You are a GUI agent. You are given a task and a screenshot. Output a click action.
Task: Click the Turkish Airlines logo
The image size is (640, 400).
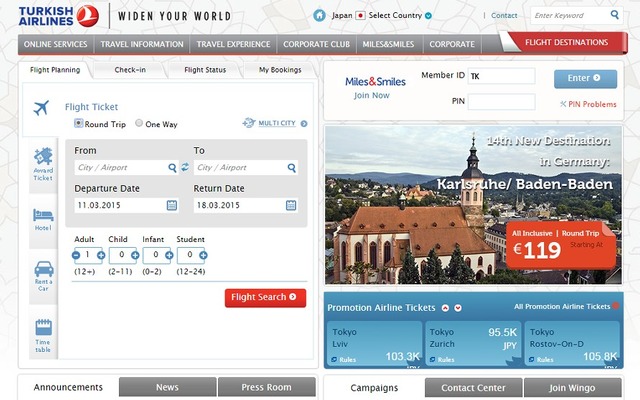58,16
